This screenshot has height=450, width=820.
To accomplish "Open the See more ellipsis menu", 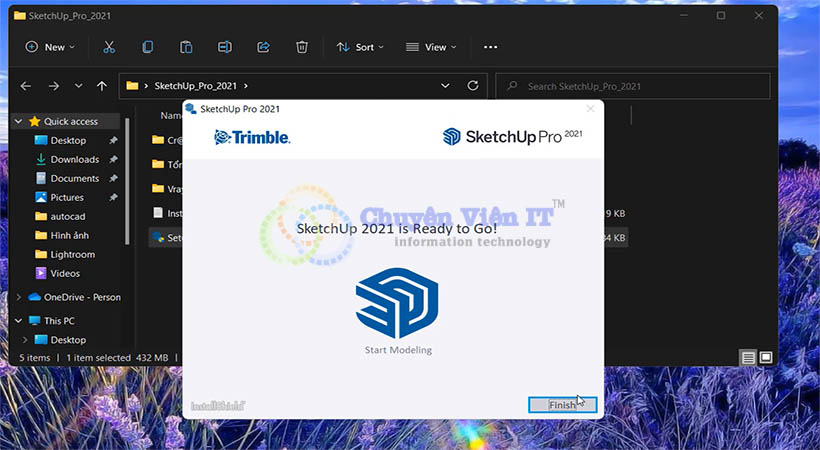I will (x=490, y=47).
